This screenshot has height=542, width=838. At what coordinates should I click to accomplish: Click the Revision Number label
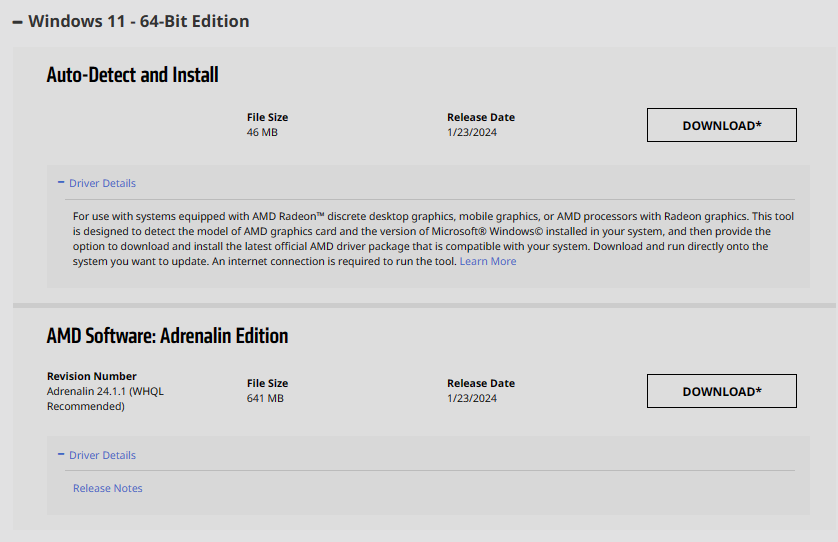pos(92,376)
